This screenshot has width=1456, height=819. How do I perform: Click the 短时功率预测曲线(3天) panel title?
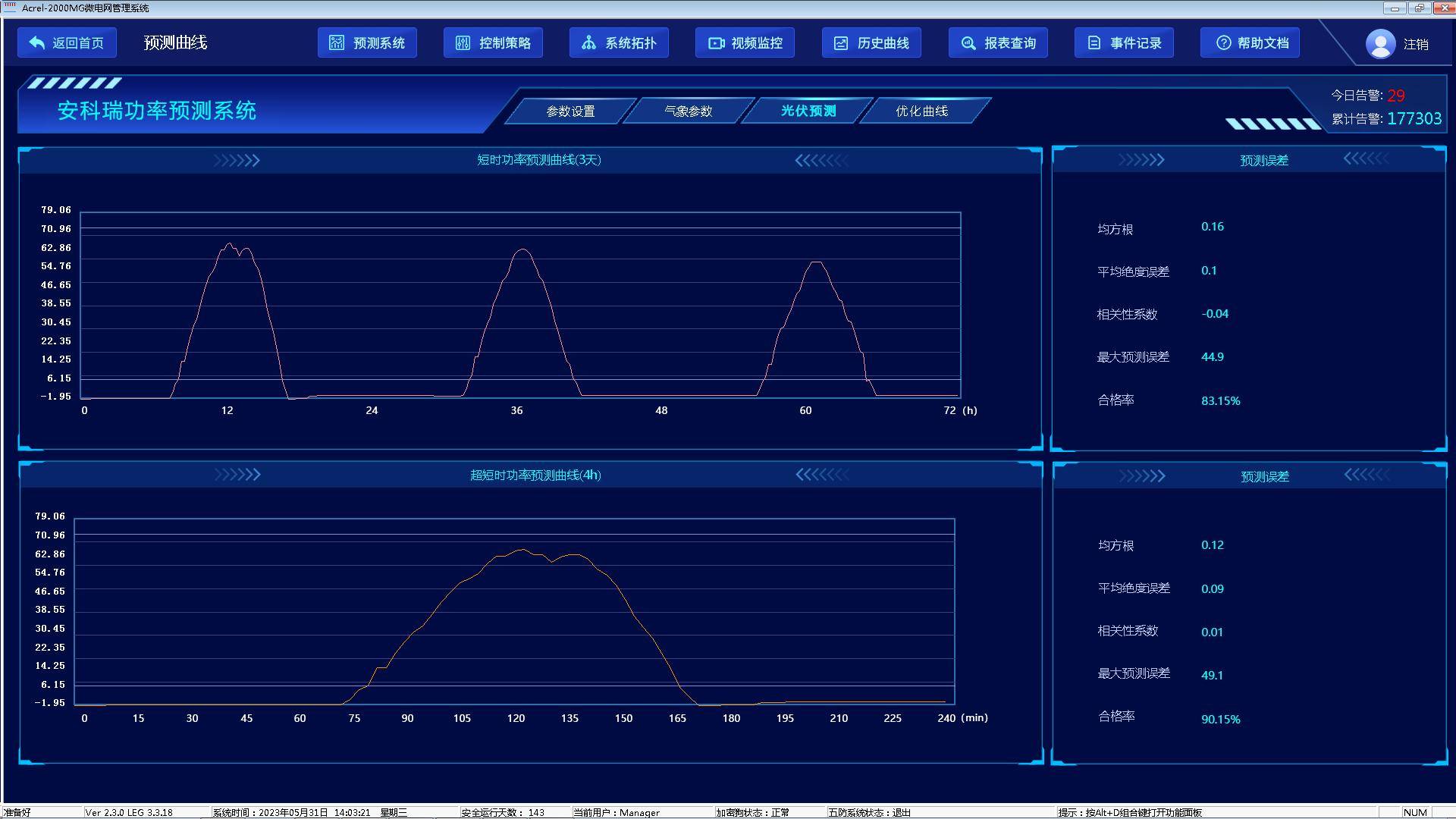click(538, 160)
